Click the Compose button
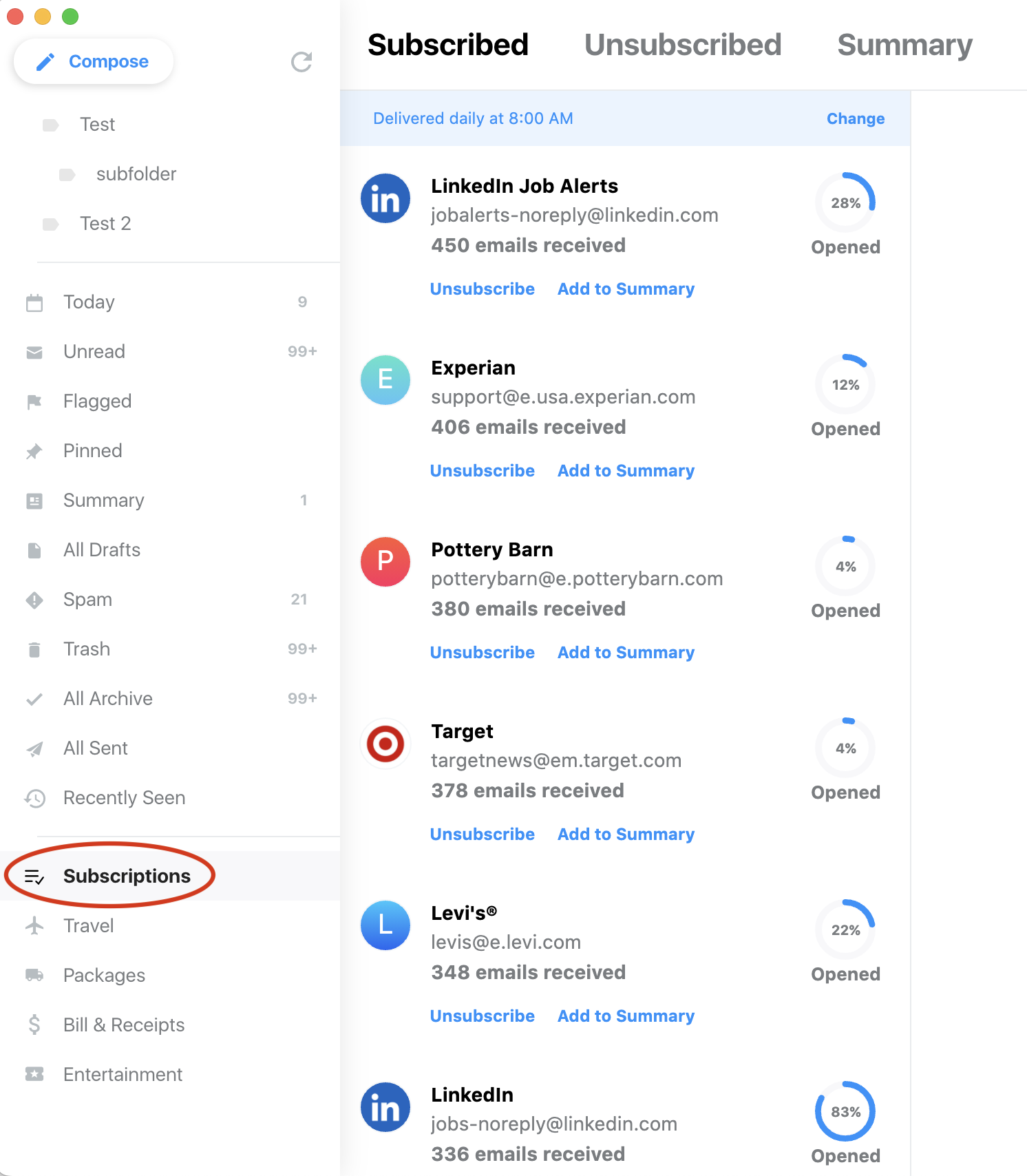This screenshot has width=1027, height=1176. tap(94, 62)
